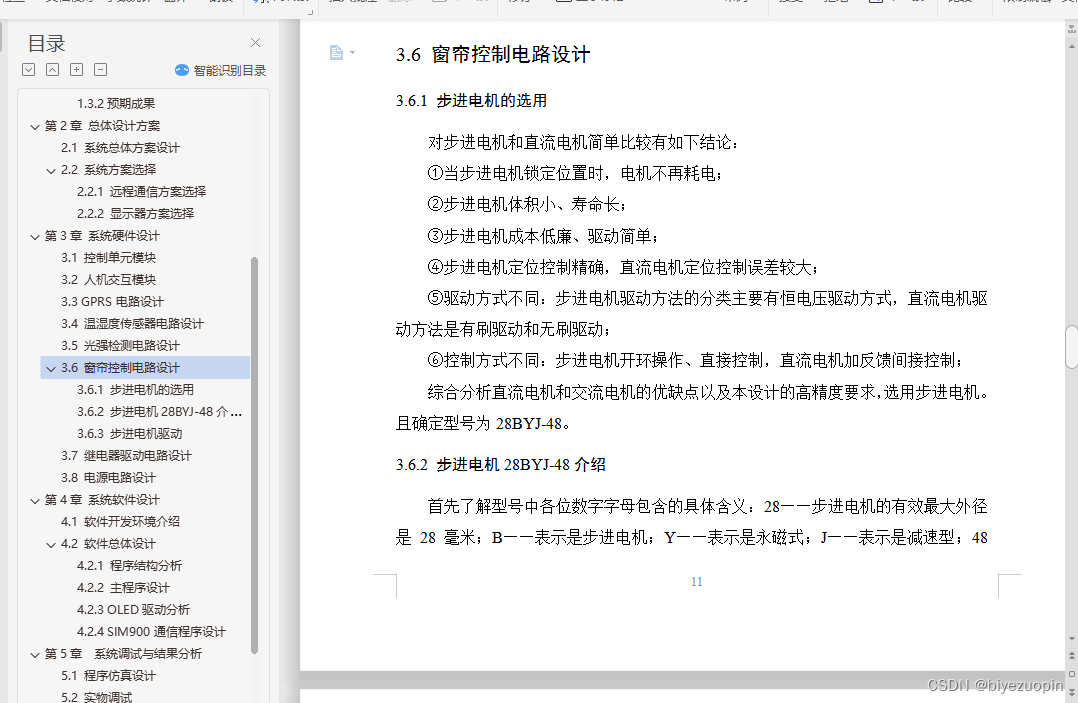Click the blue 智能识别目录 robot icon

click(x=182, y=70)
